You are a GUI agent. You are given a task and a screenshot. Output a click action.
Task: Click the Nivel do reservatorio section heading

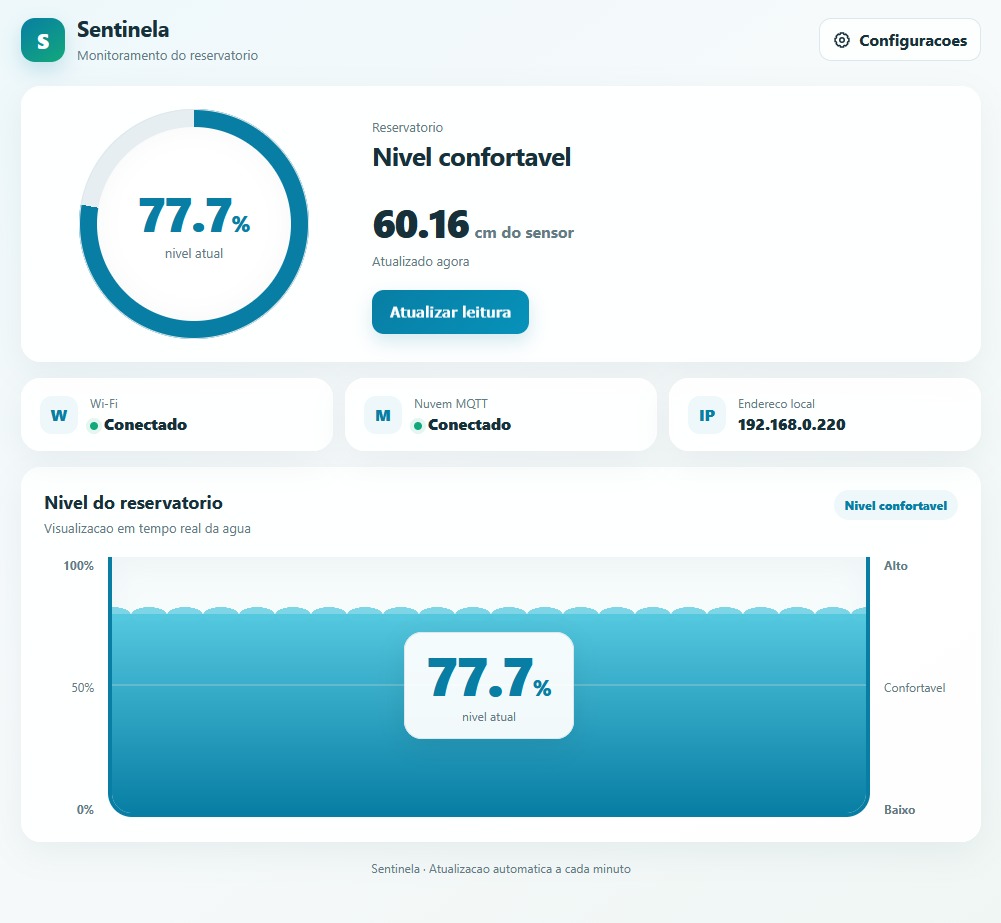point(133,503)
